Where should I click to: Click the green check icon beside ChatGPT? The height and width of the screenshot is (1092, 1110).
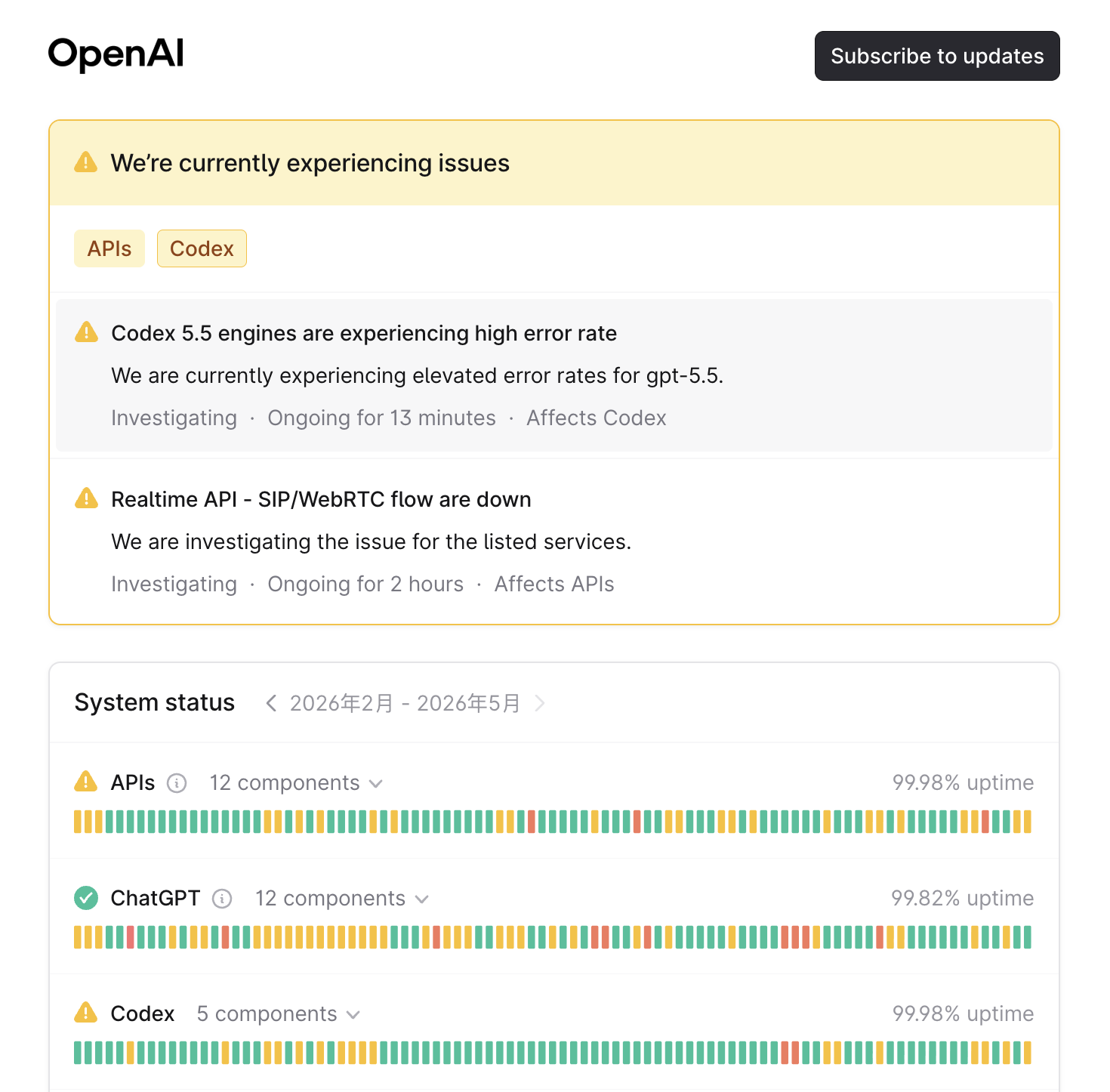tap(86, 898)
